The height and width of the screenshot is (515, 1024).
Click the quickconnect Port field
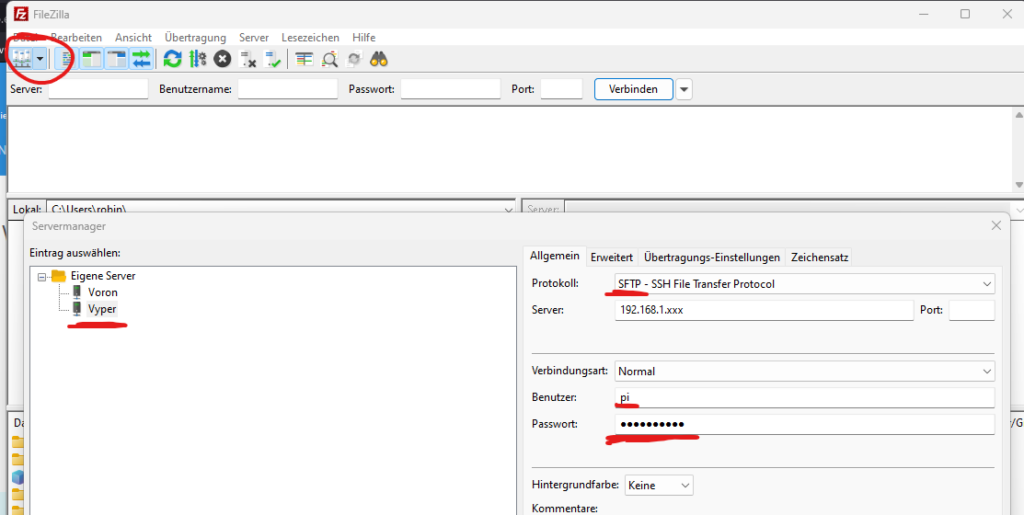click(562, 89)
